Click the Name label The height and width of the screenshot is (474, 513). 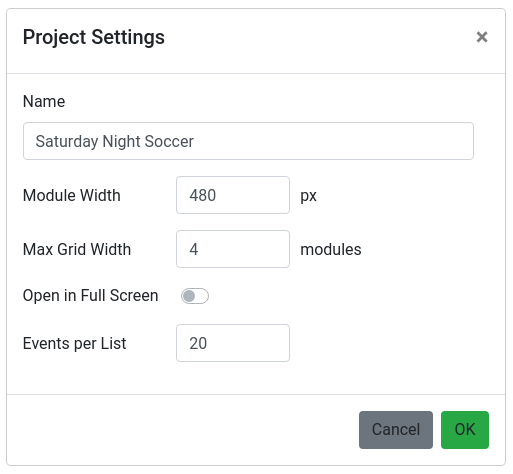pyautogui.click(x=44, y=101)
